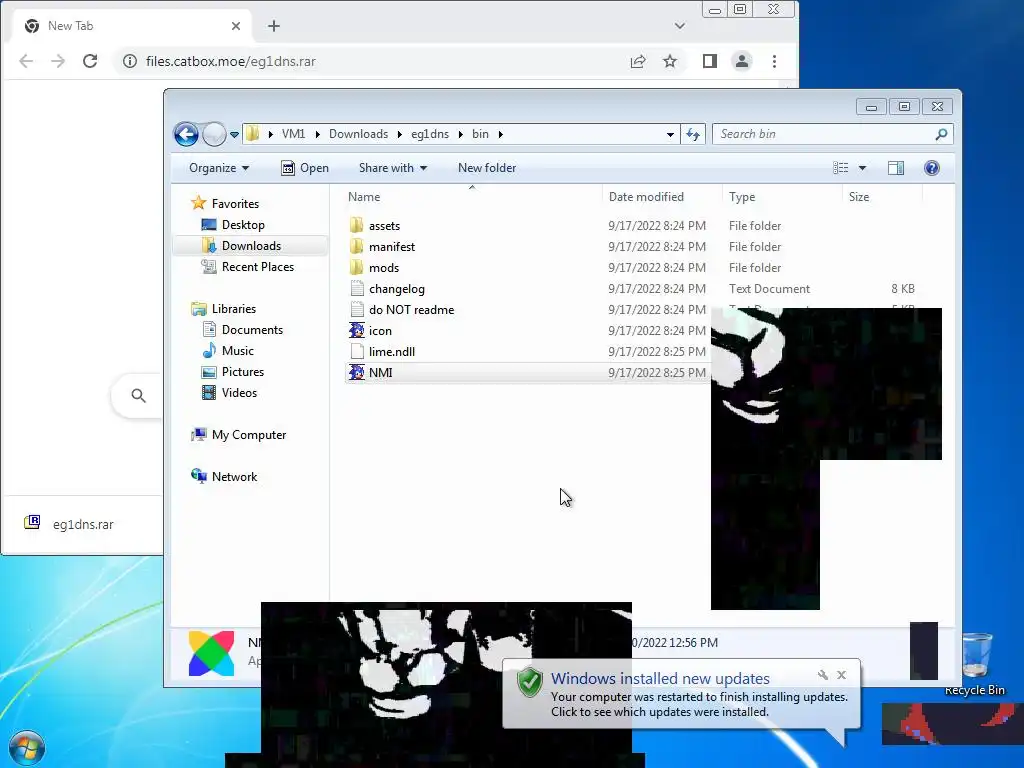Open Chrome tab search chevron
This screenshot has width=1024, height=768.
[680, 26]
